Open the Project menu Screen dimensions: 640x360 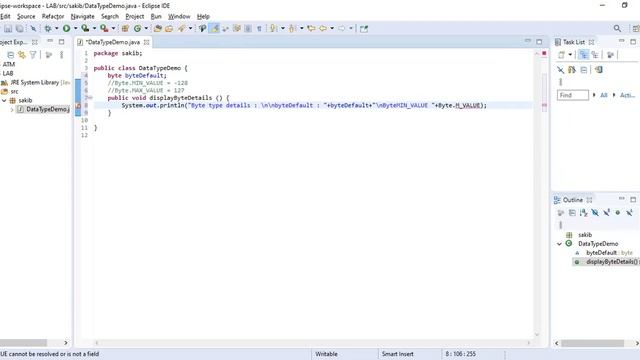coord(135,16)
